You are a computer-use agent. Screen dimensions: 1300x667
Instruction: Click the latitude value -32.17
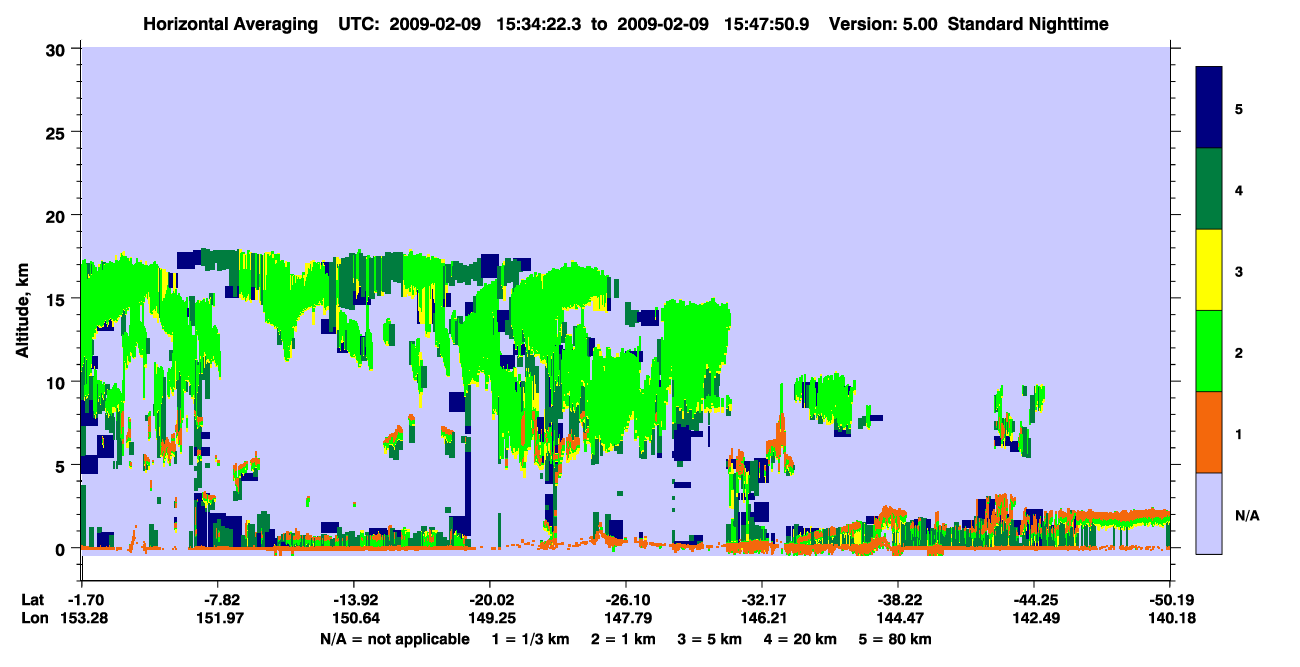(761, 600)
